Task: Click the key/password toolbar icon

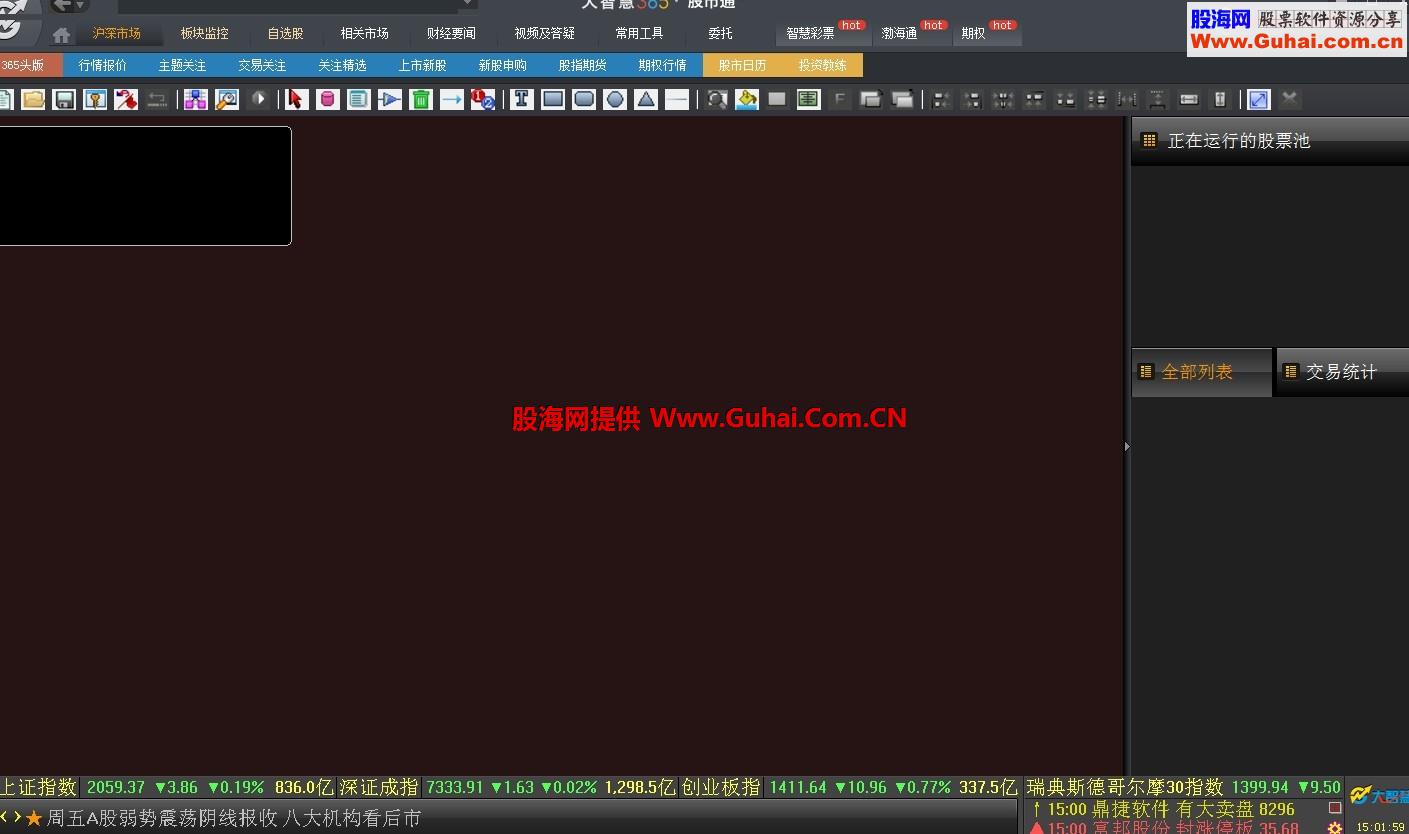Action: [x=95, y=99]
